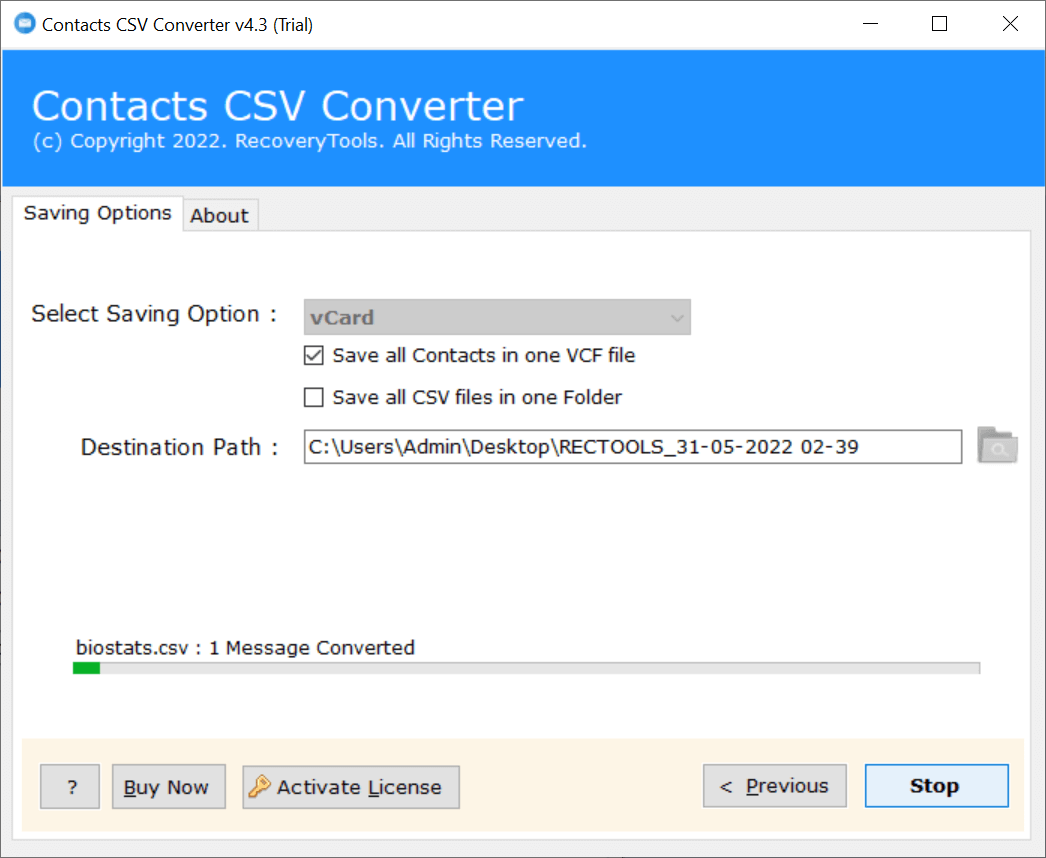Viewport: 1046px width, 858px height.
Task: Go back with the Previous button
Action: 774,786
